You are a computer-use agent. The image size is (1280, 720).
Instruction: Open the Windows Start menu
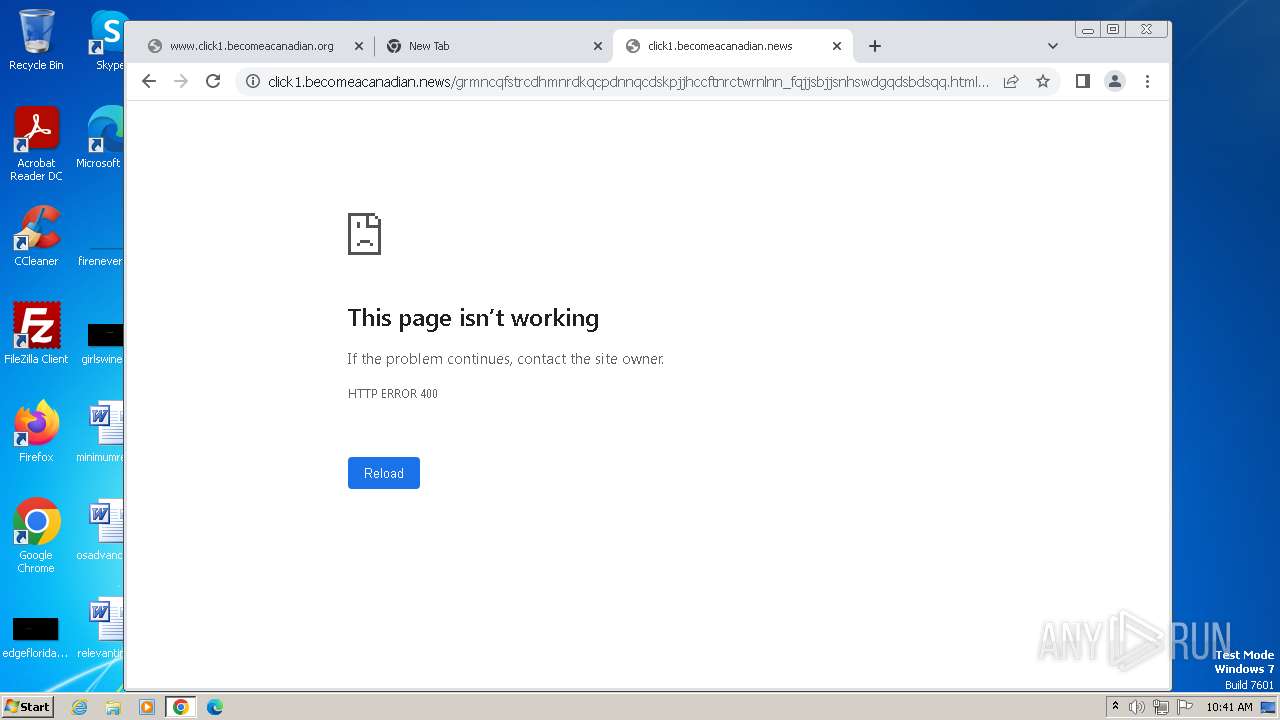(27, 706)
